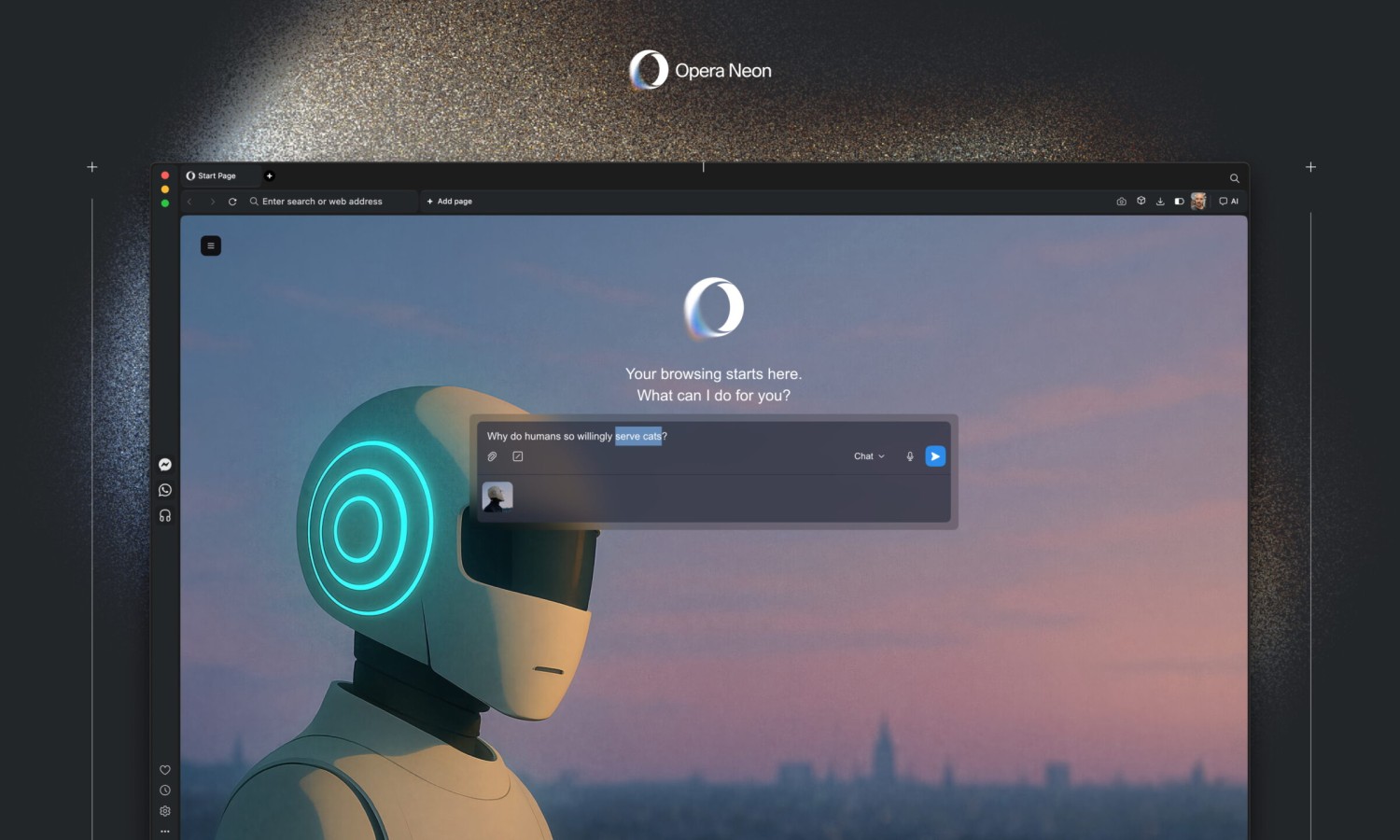Start voice input with the microphone

[910, 456]
